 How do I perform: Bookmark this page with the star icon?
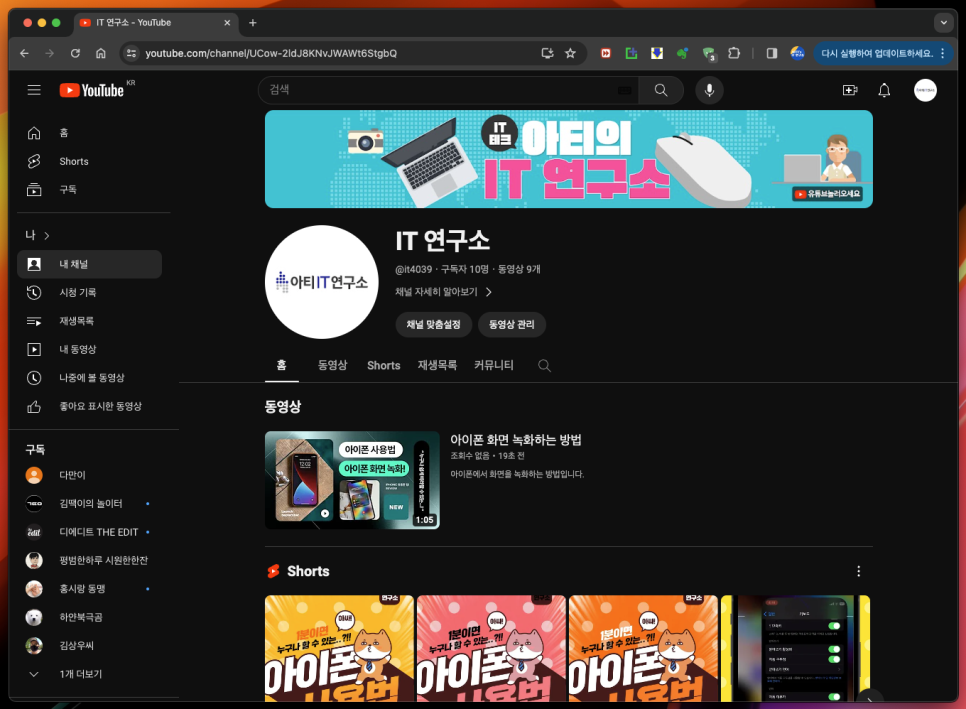tap(570, 53)
